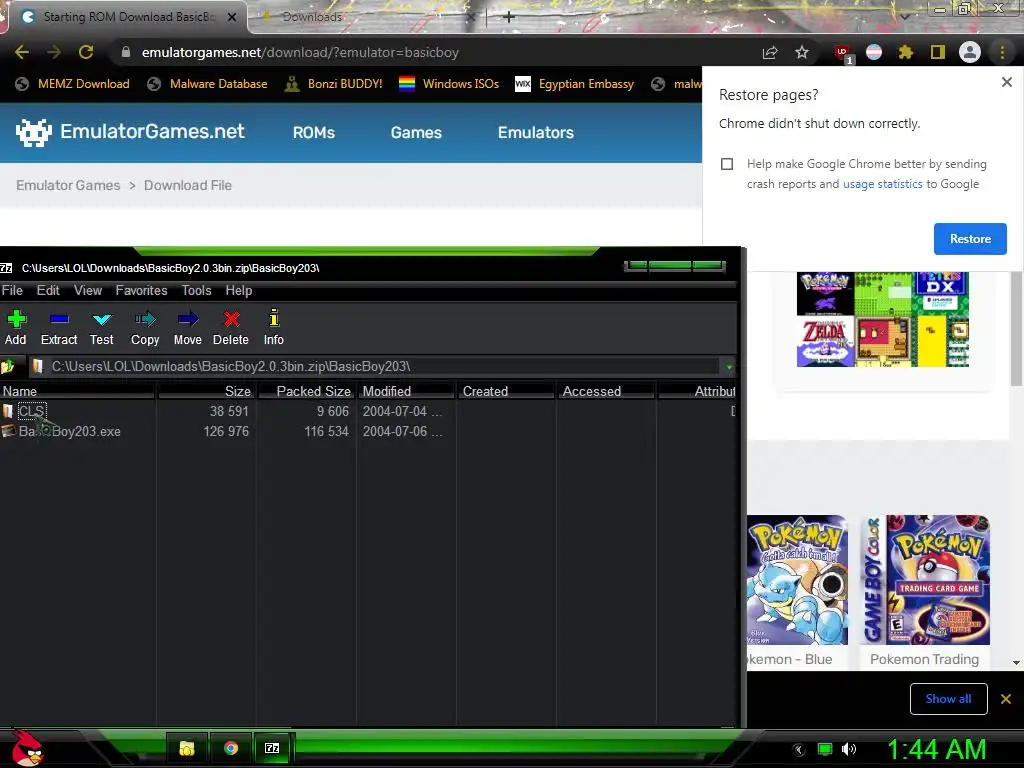The height and width of the screenshot is (768, 1024).
Task: Open File Explorer from the taskbar
Action: tap(187, 748)
